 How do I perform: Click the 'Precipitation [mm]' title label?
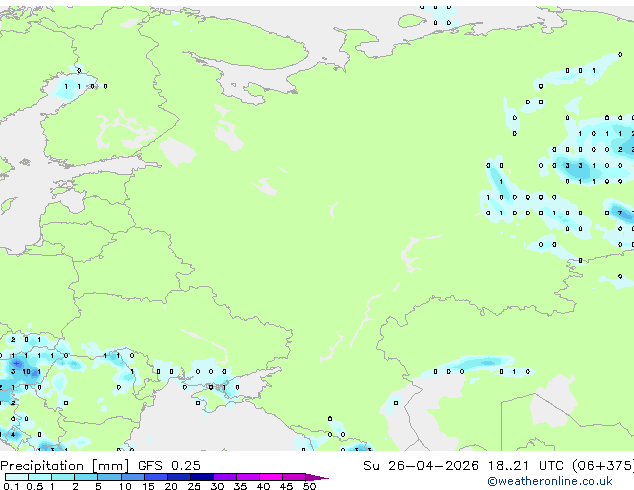tap(65, 466)
